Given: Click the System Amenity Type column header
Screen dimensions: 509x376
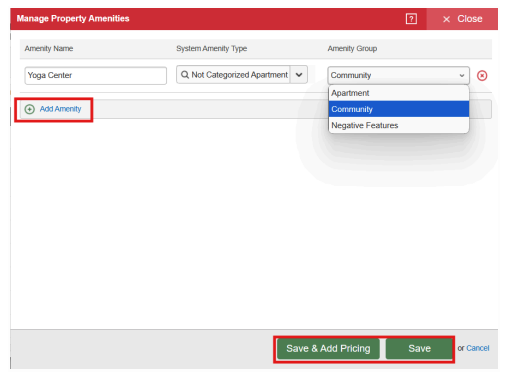Looking at the screenshot, I should click(212, 49).
